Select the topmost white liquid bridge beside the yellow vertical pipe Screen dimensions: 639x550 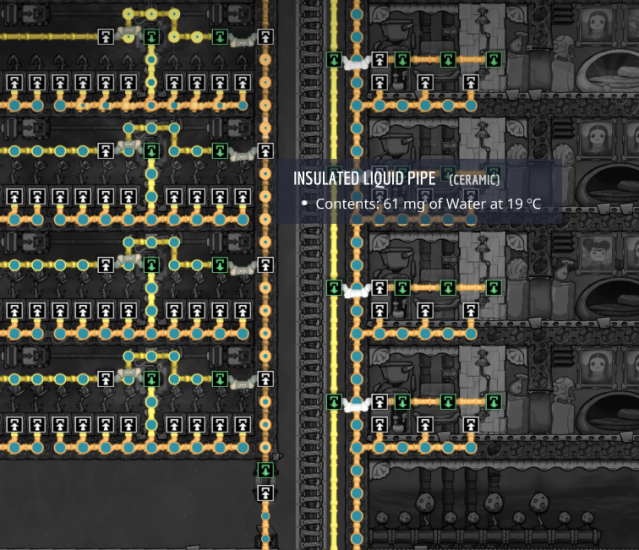coord(357,63)
